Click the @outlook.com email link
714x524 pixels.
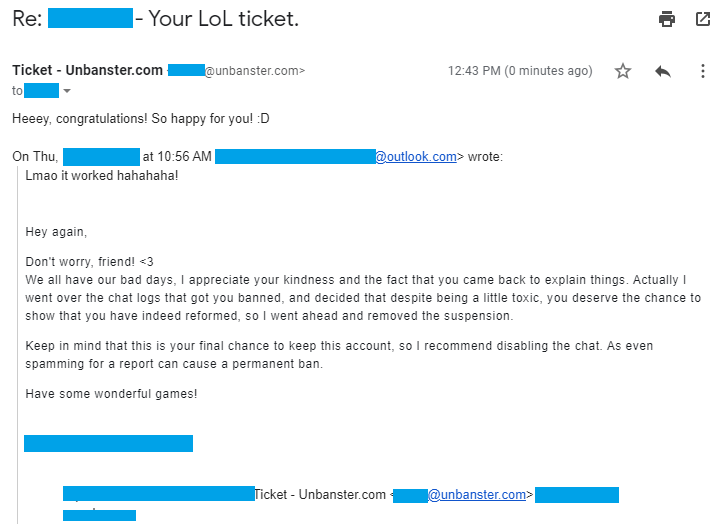pos(416,157)
